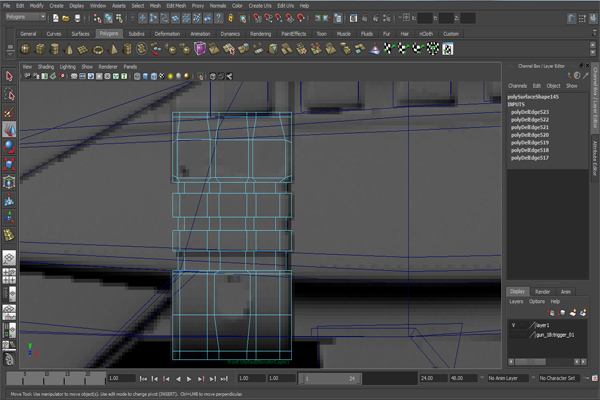The height and width of the screenshot is (400, 600).
Task: Open the Polygons menu set dropdown
Action: point(26,17)
